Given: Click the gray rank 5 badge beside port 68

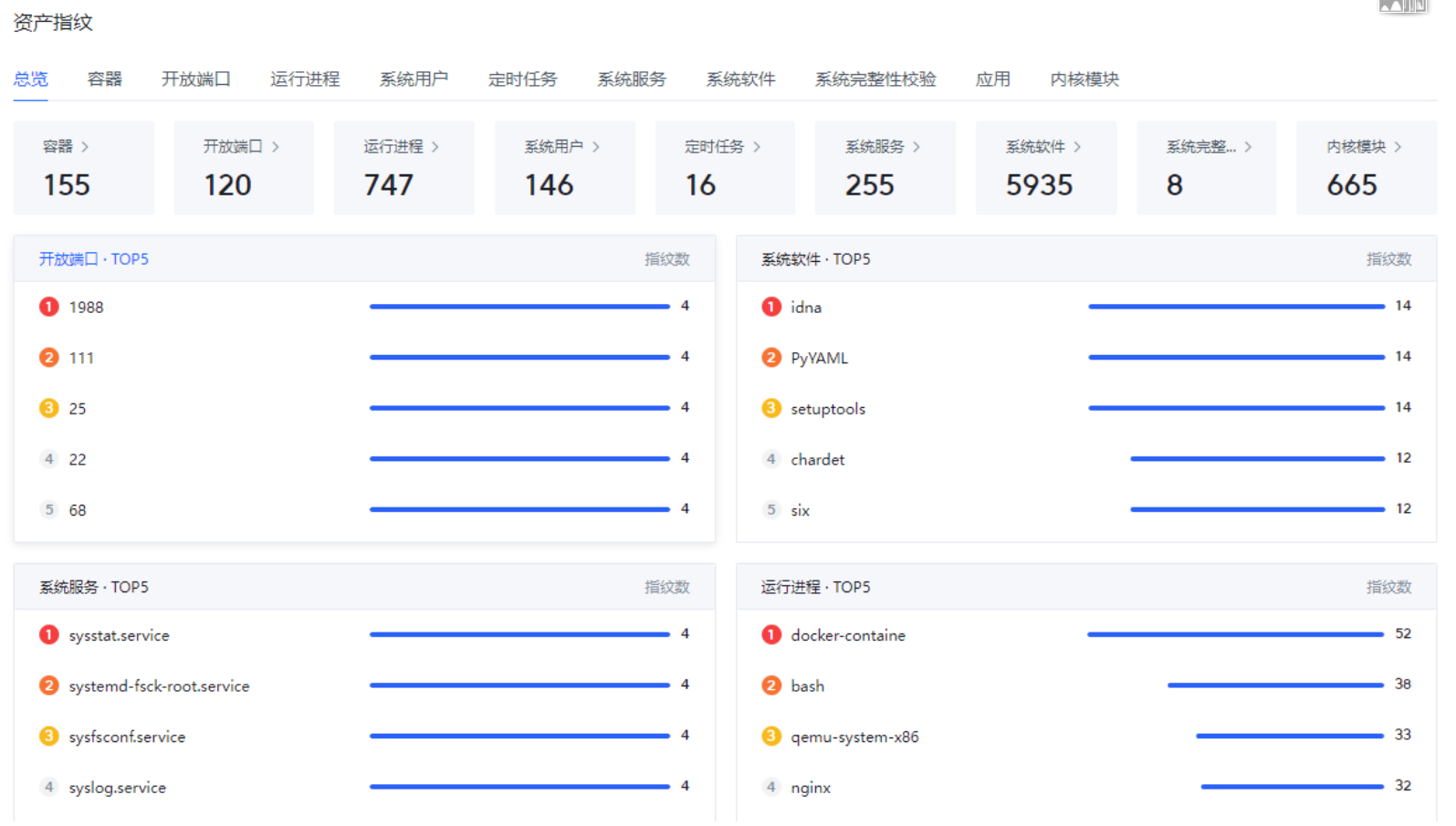Looking at the screenshot, I should click(x=49, y=510).
